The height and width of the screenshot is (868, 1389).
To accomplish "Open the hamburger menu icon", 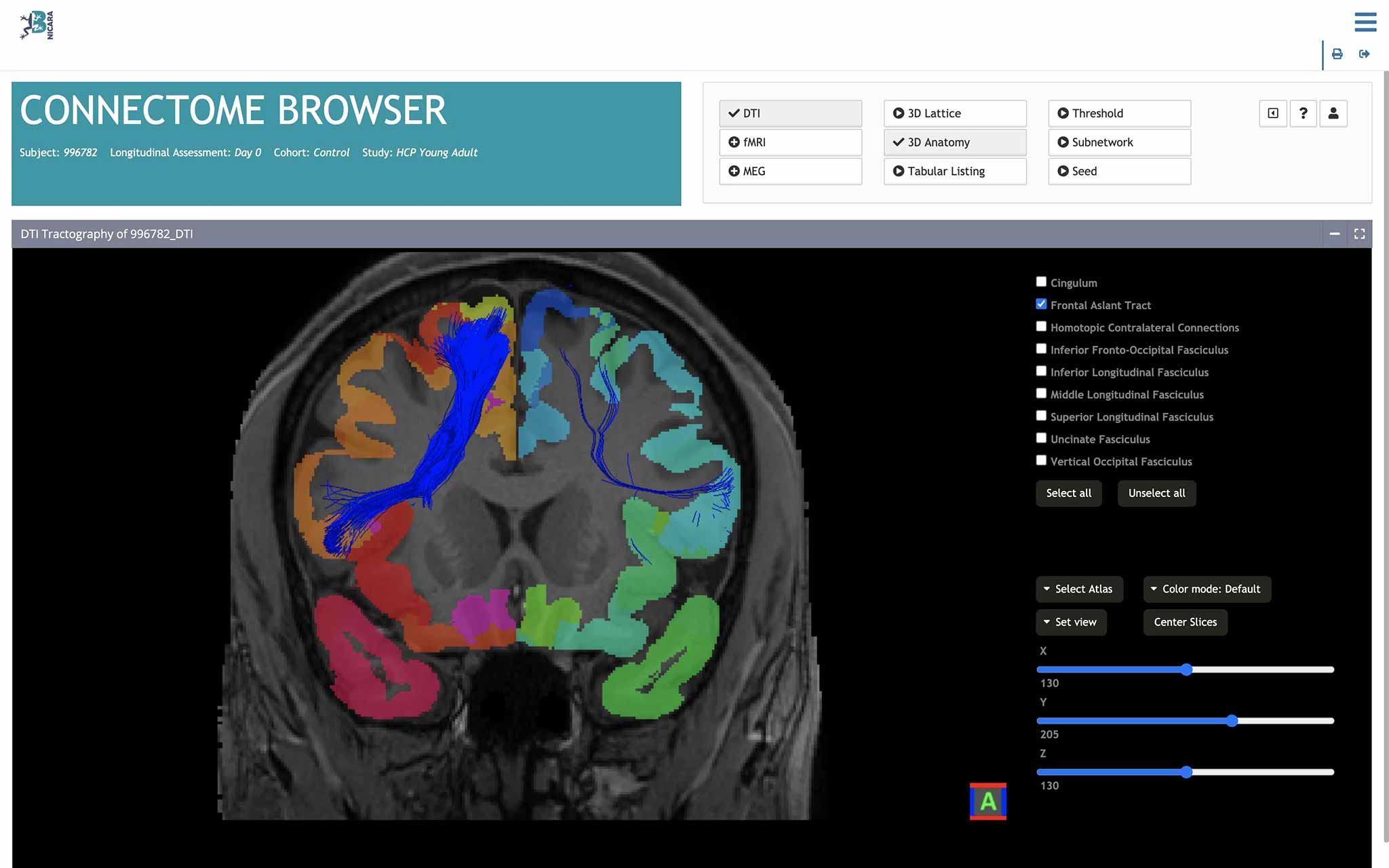I will tap(1365, 22).
